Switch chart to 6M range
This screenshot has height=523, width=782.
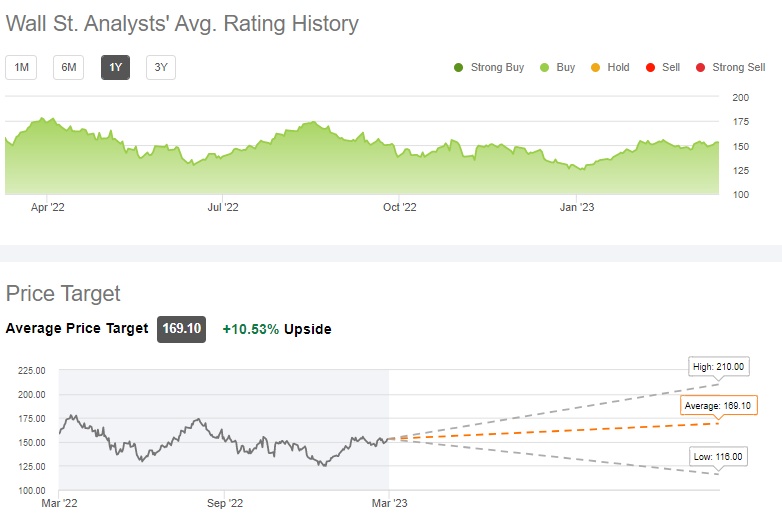pos(68,68)
